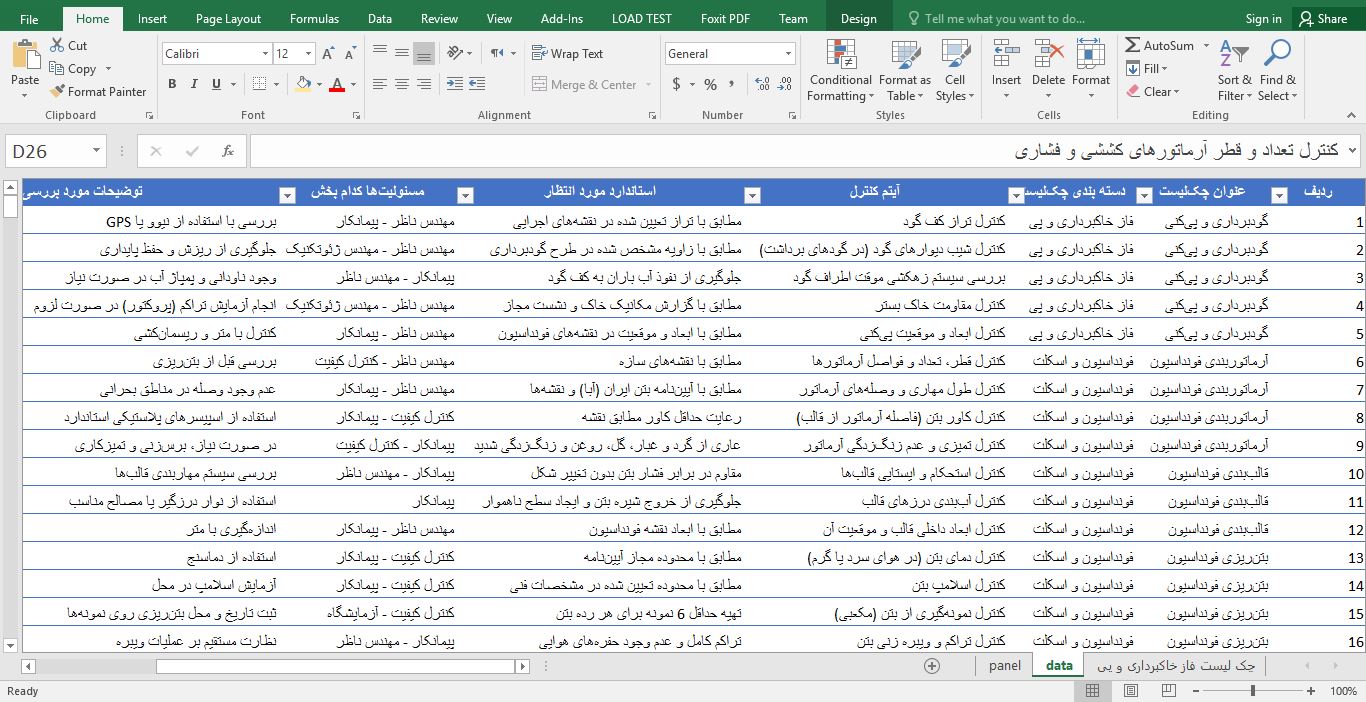1366x702 pixels.
Task: Click Sign in link
Action: point(1263,19)
